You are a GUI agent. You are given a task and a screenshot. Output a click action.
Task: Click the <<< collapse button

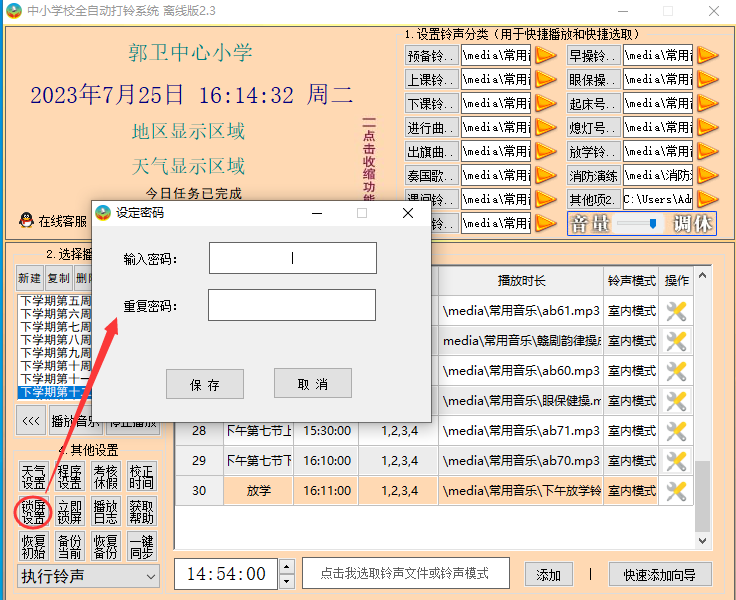click(x=31, y=421)
